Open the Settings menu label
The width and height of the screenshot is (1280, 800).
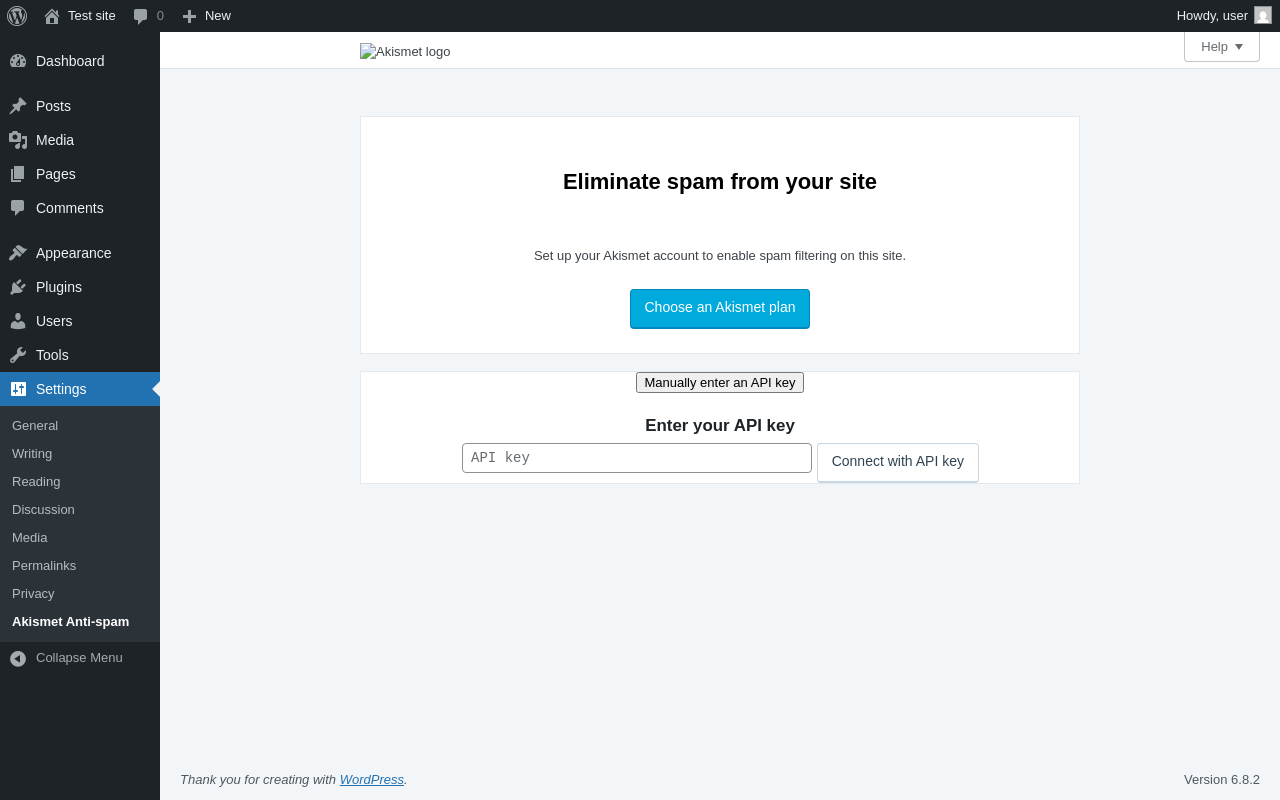pyautogui.click(x=61, y=389)
